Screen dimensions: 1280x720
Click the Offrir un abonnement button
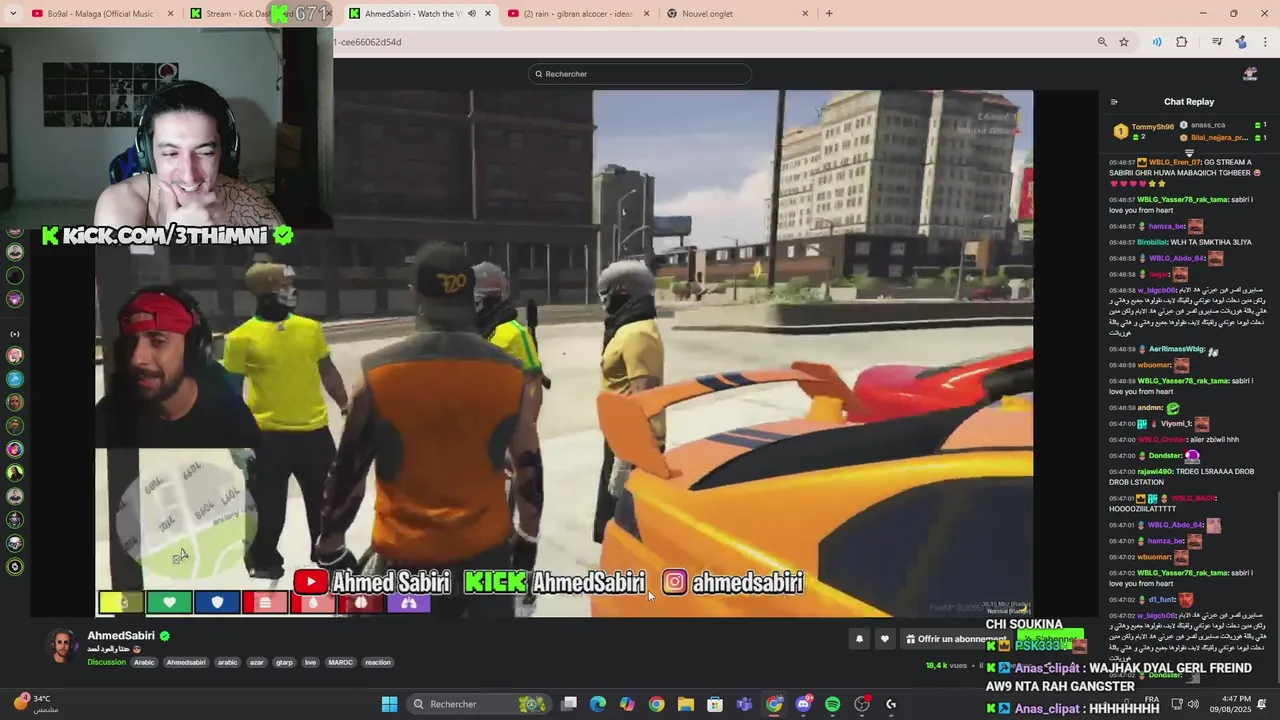coord(957,639)
